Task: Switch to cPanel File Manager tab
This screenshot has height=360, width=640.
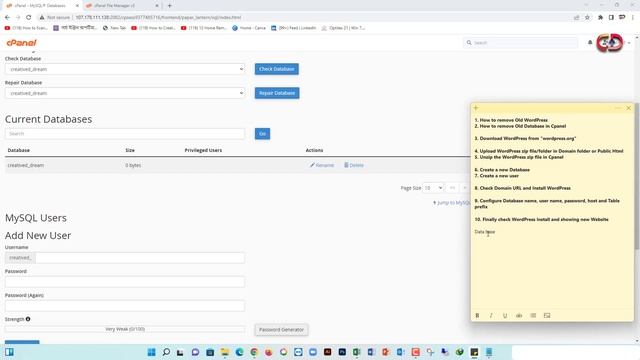Action: [122, 6]
